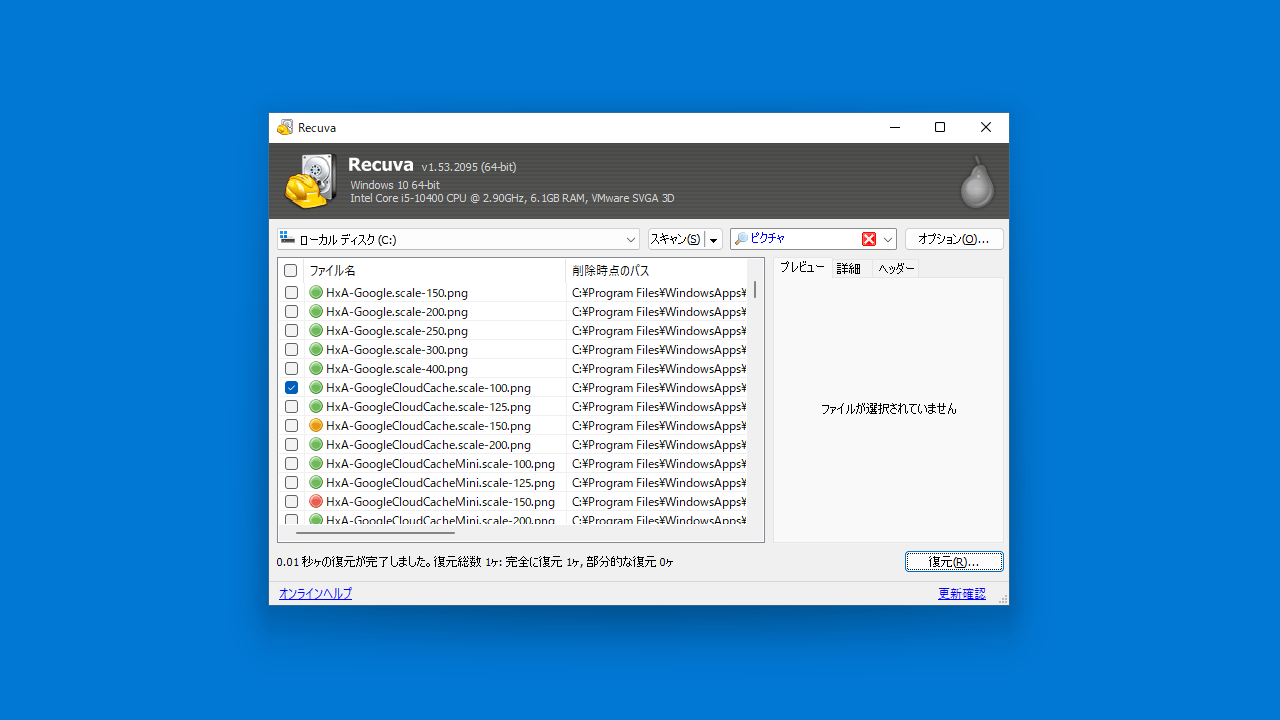Image resolution: width=1280 pixels, height=720 pixels.
Task: Click the recovery status message text
Action: (475, 562)
